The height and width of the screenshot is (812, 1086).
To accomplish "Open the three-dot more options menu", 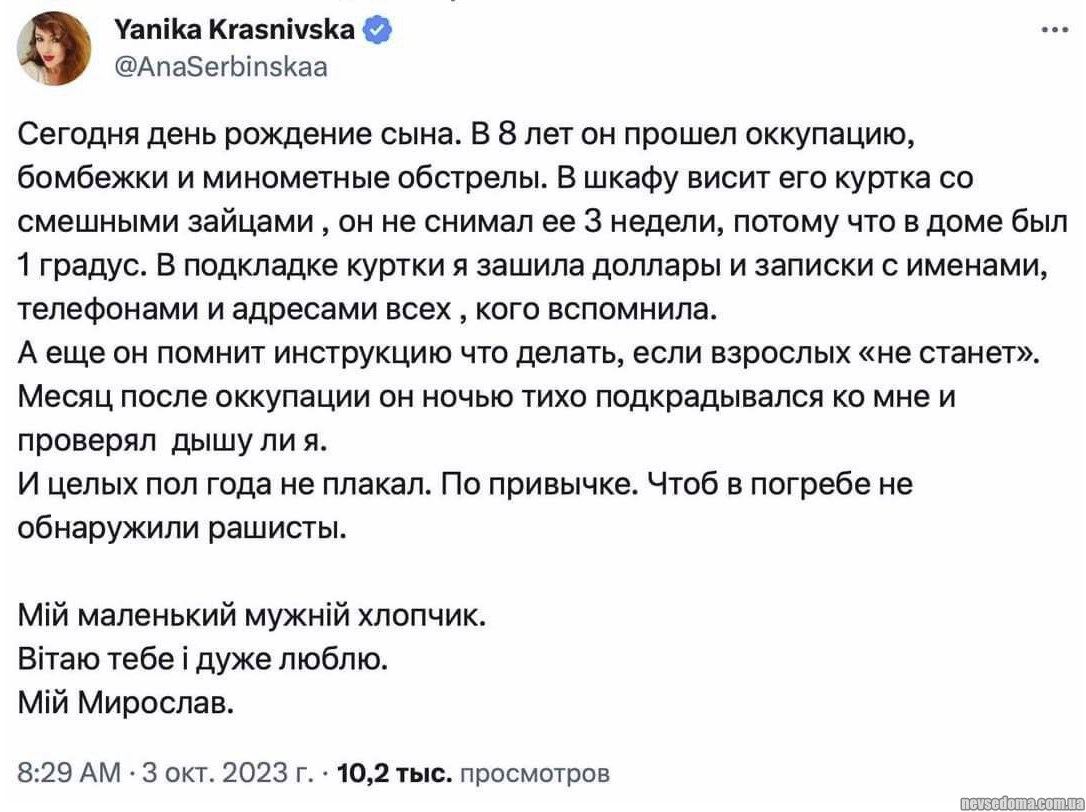I will 1055,30.
